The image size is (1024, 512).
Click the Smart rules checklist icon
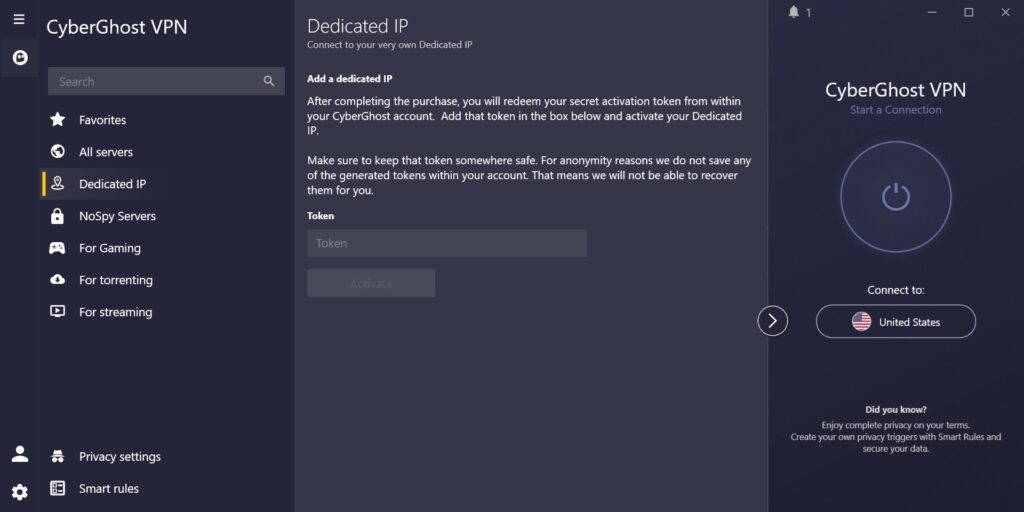(x=57, y=488)
